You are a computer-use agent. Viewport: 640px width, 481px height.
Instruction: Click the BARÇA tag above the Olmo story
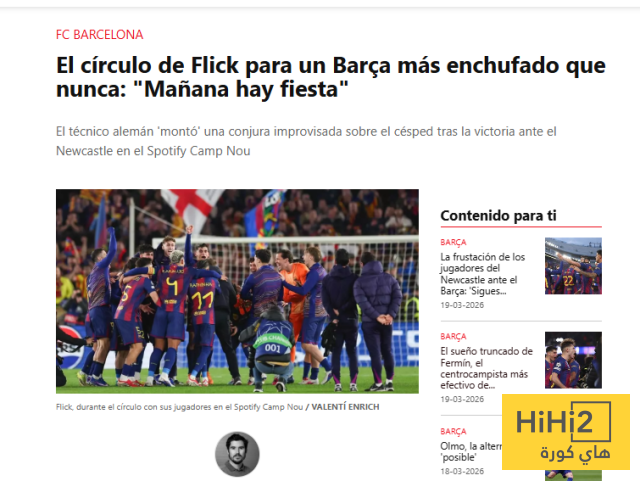453,431
